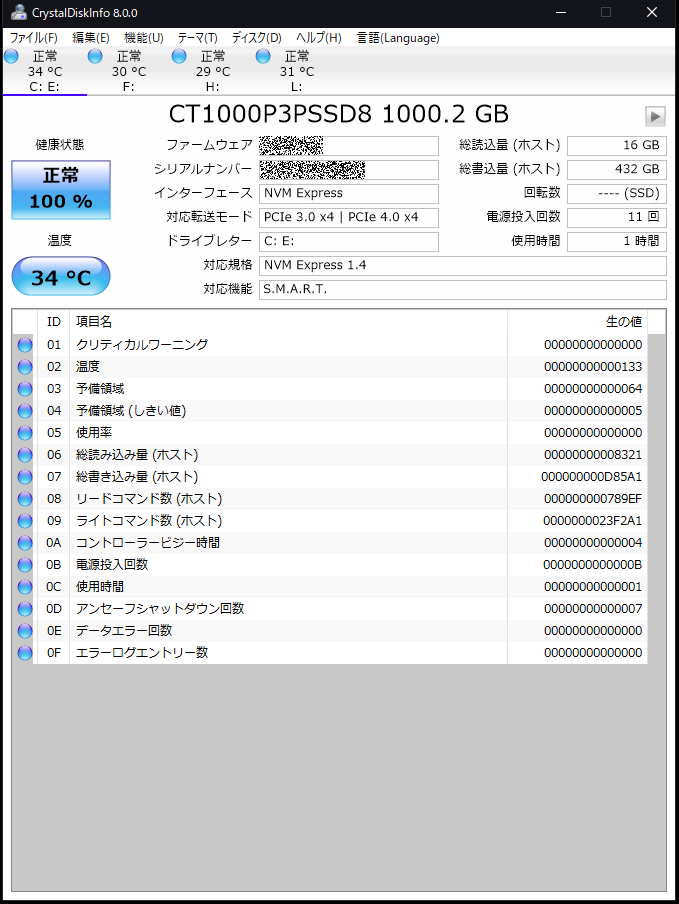Switch to the H: disk tab
Image resolution: width=679 pixels, height=904 pixels.
pos(213,71)
